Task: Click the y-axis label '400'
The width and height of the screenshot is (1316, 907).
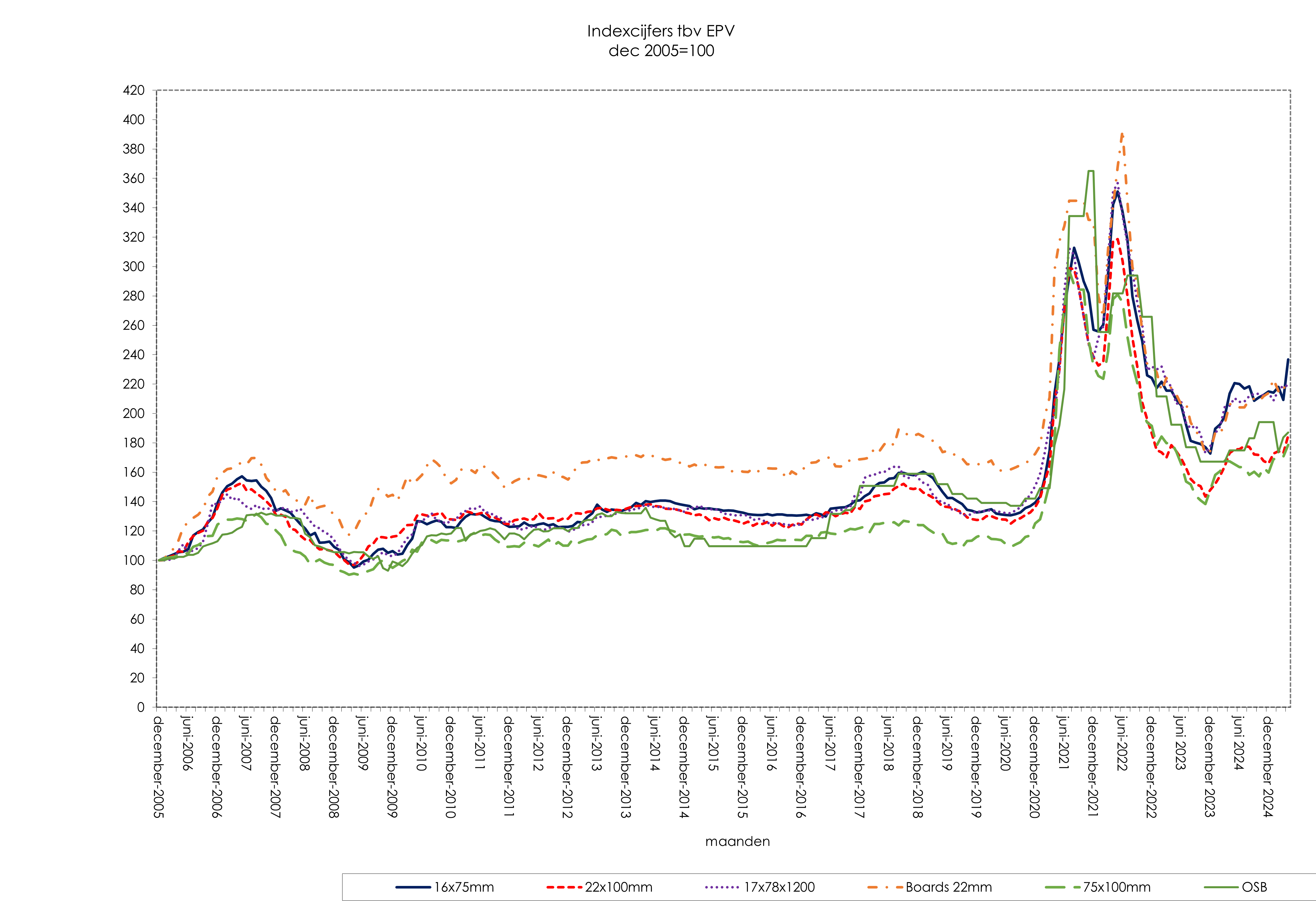Action: pyautogui.click(x=134, y=120)
